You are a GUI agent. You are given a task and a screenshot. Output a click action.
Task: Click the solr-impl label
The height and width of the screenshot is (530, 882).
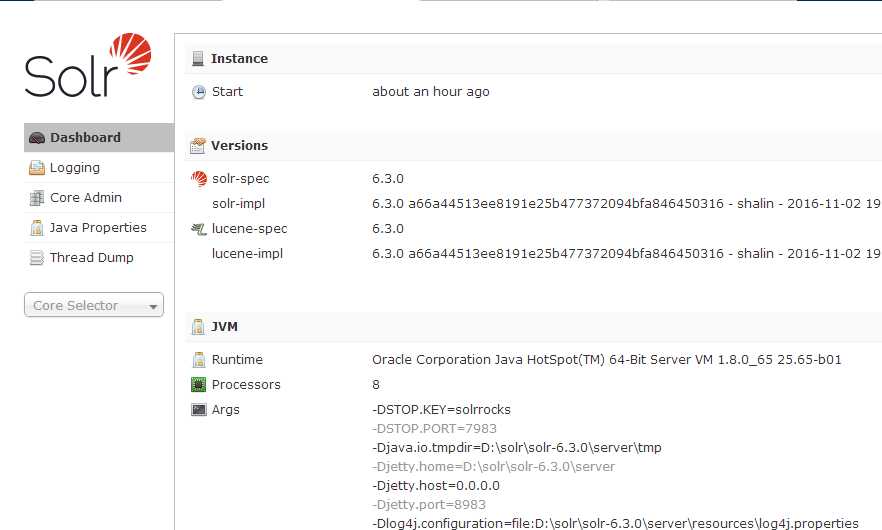pyautogui.click(x=238, y=204)
